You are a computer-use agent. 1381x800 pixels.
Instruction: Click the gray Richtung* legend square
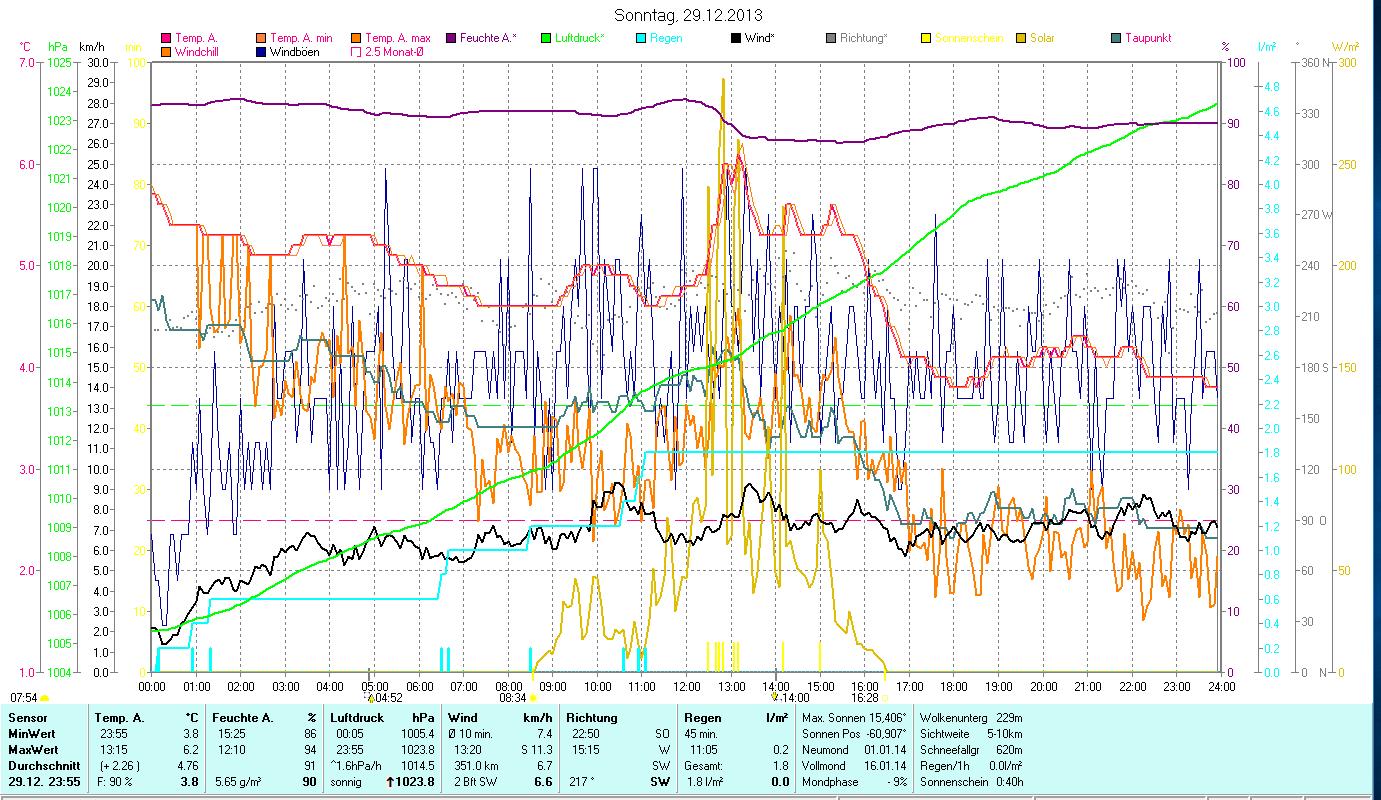831,38
